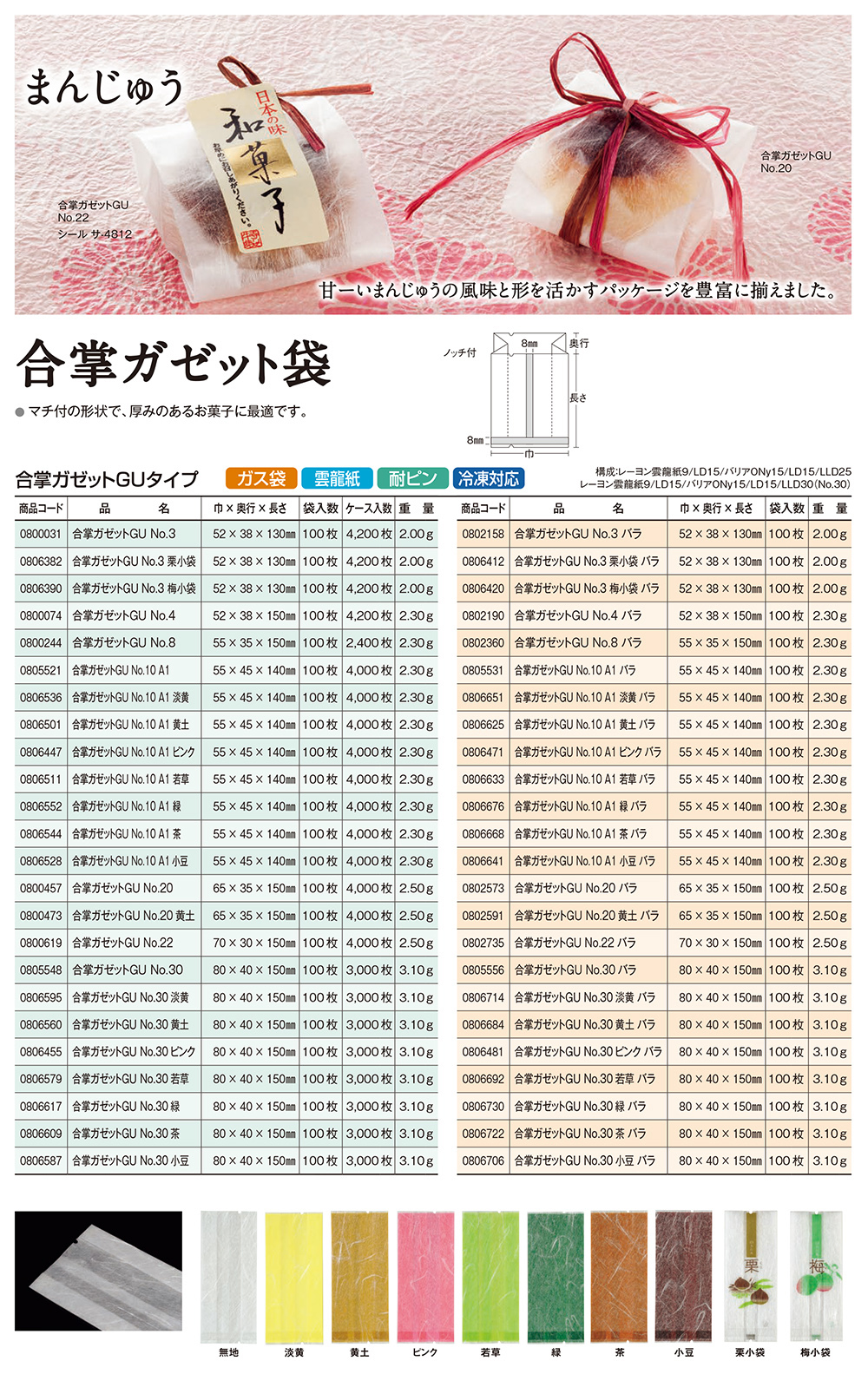This screenshot has height=1374, width=868.
Task: Click the ケース入数 column header
Action: point(369,508)
